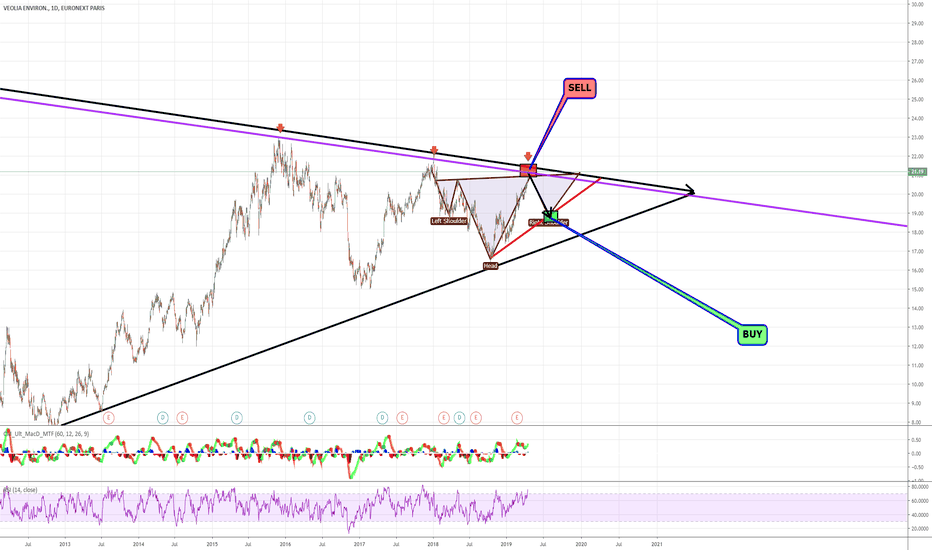Click the RSI (14, close) indicator label

[x=21, y=490]
